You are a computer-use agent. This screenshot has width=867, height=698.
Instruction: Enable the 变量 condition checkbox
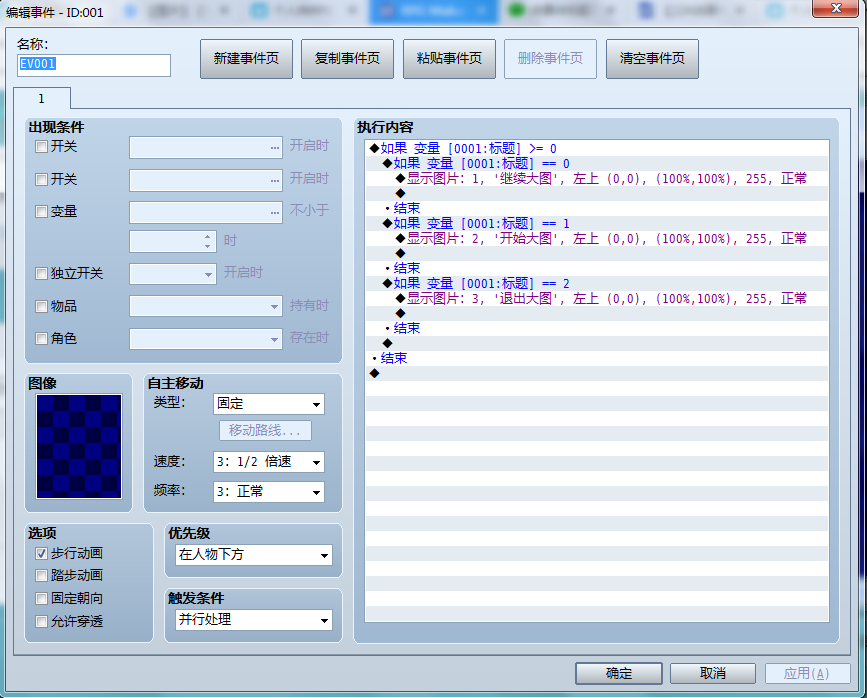coord(41,211)
